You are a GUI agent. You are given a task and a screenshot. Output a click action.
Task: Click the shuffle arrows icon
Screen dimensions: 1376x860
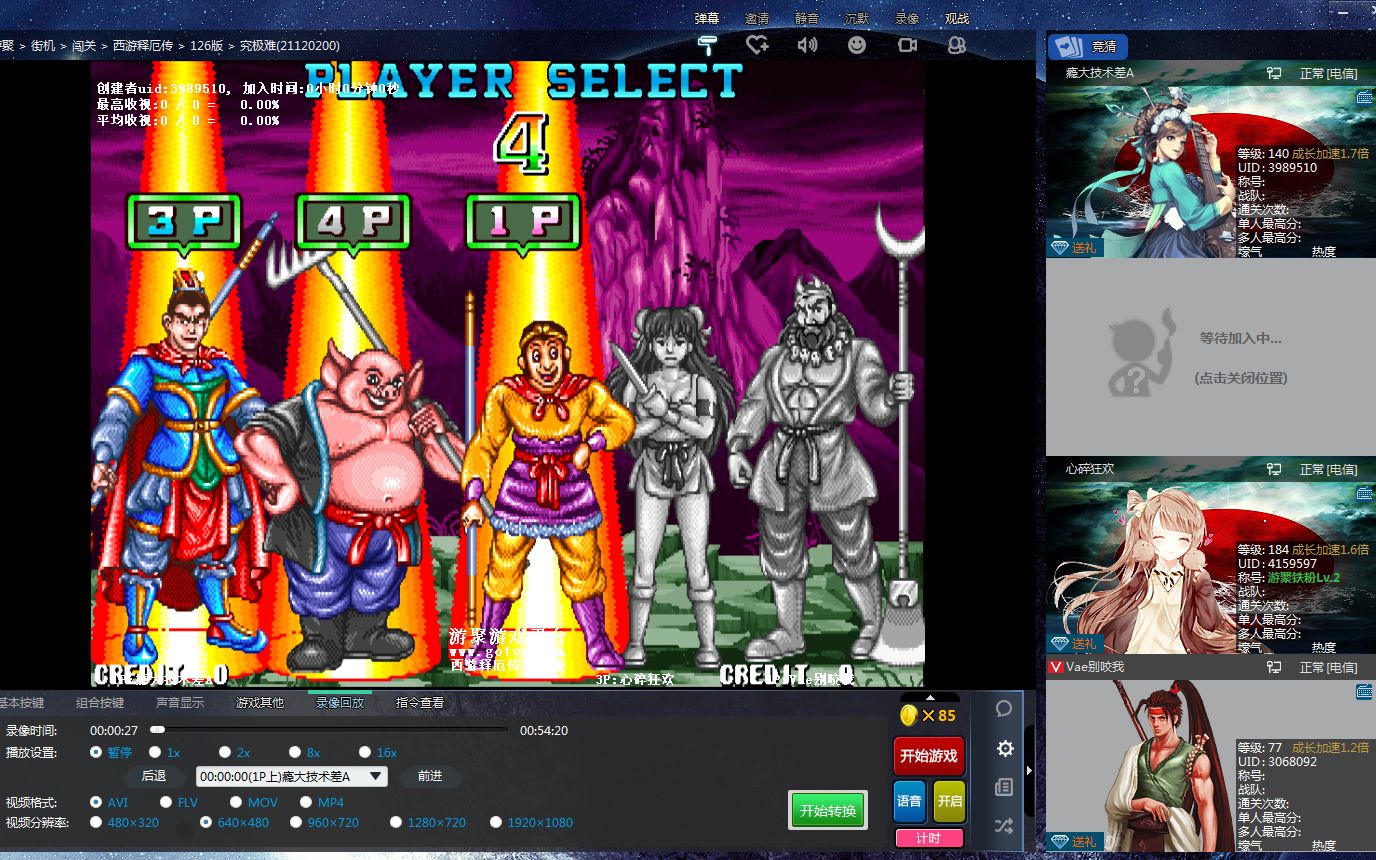point(1005,826)
